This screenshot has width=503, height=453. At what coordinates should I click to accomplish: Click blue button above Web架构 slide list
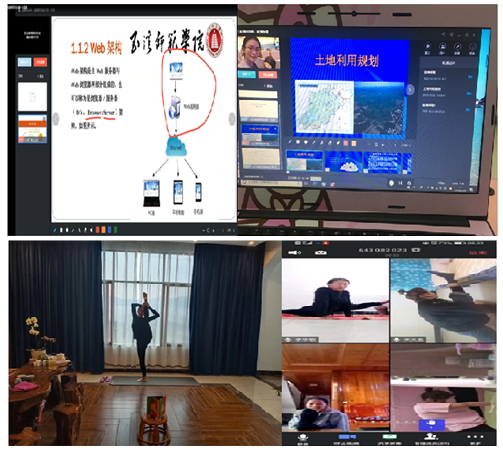point(25,62)
